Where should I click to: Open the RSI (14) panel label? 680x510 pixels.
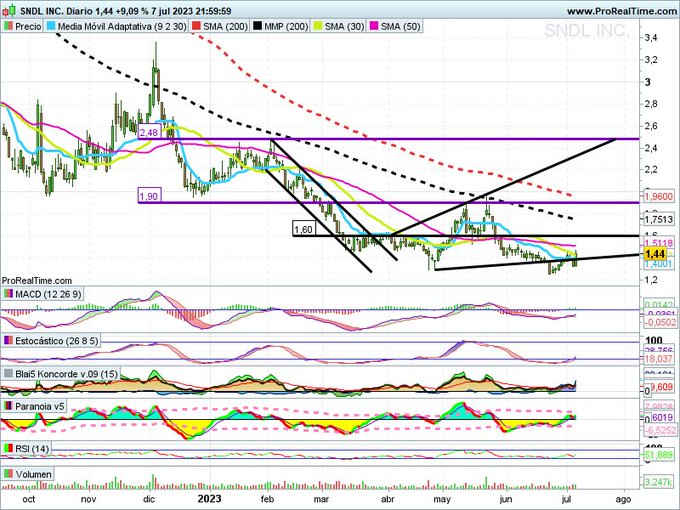pos(32,448)
